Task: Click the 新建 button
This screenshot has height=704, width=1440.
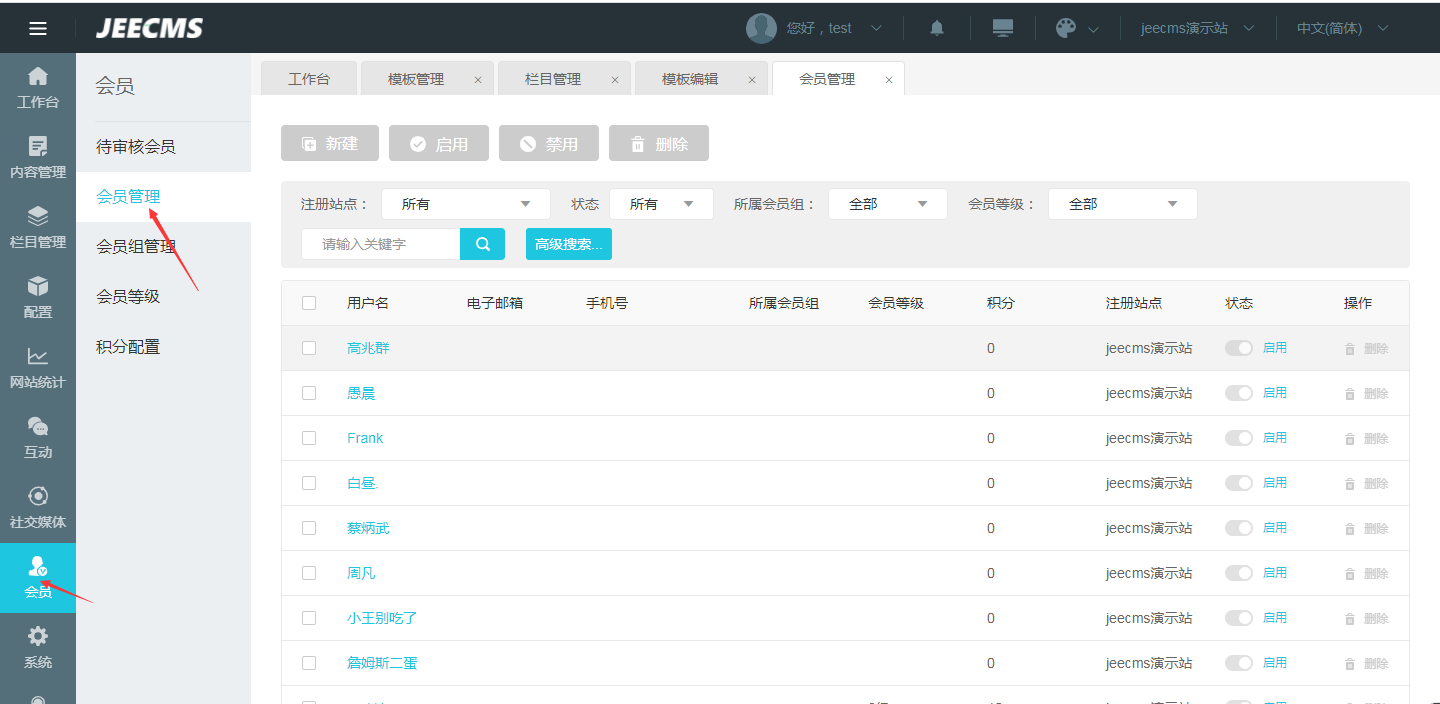Action: (330, 143)
